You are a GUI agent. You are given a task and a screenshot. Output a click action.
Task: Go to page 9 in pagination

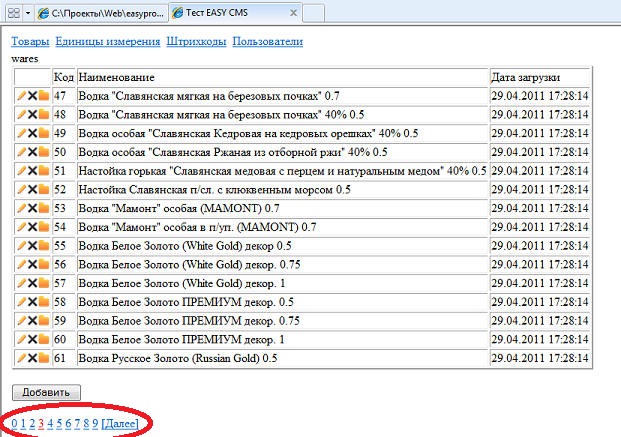(x=95, y=424)
